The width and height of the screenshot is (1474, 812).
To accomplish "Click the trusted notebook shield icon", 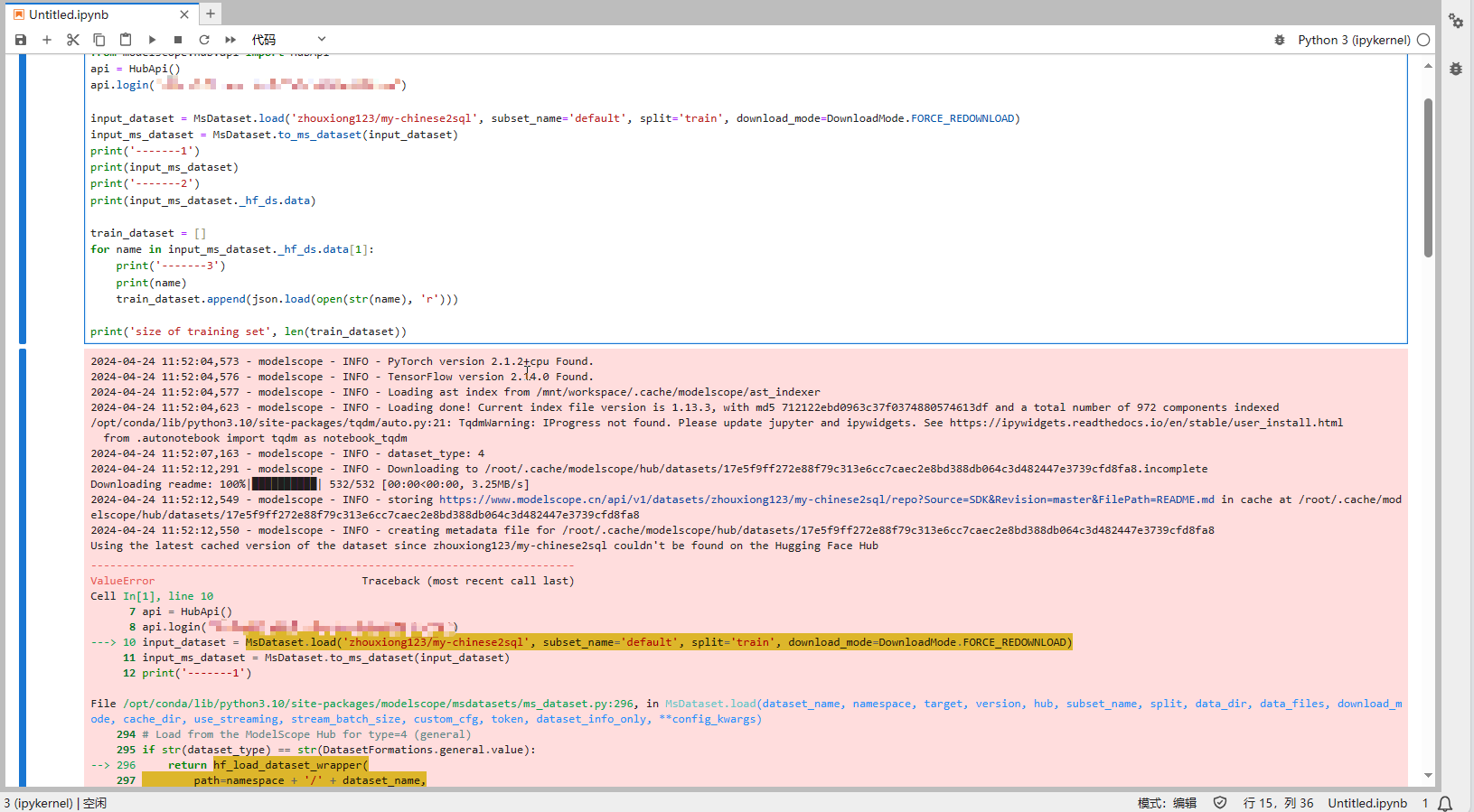I will tap(1220, 803).
